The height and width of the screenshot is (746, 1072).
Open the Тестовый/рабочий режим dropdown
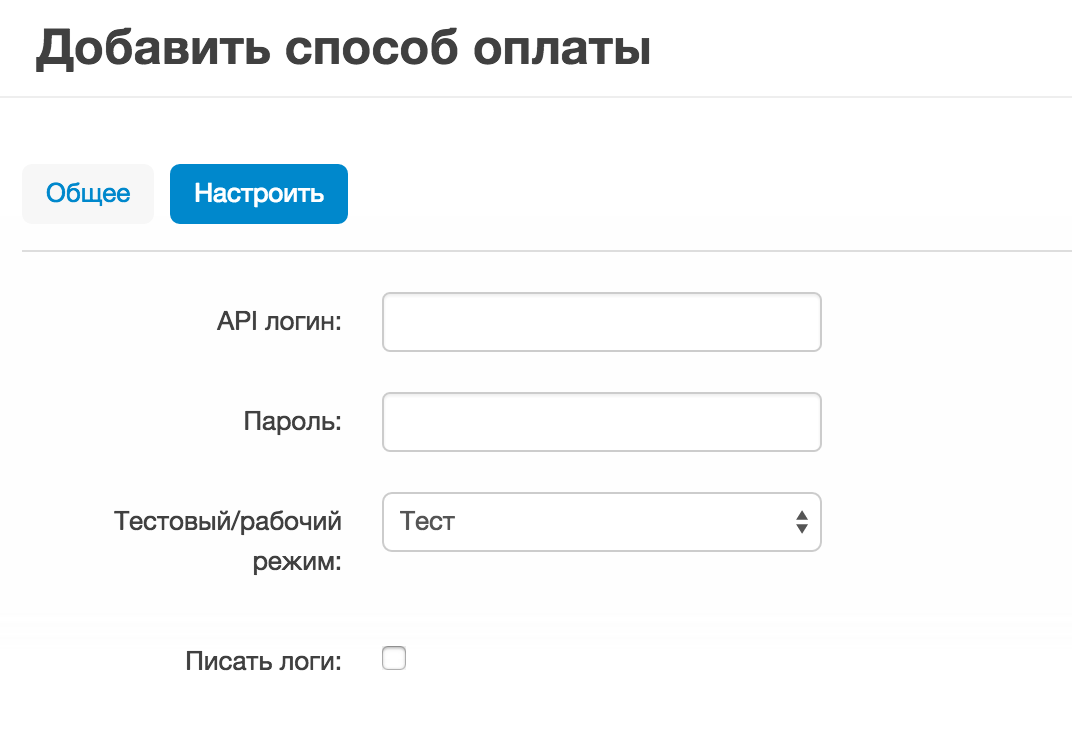click(x=601, y=522)
